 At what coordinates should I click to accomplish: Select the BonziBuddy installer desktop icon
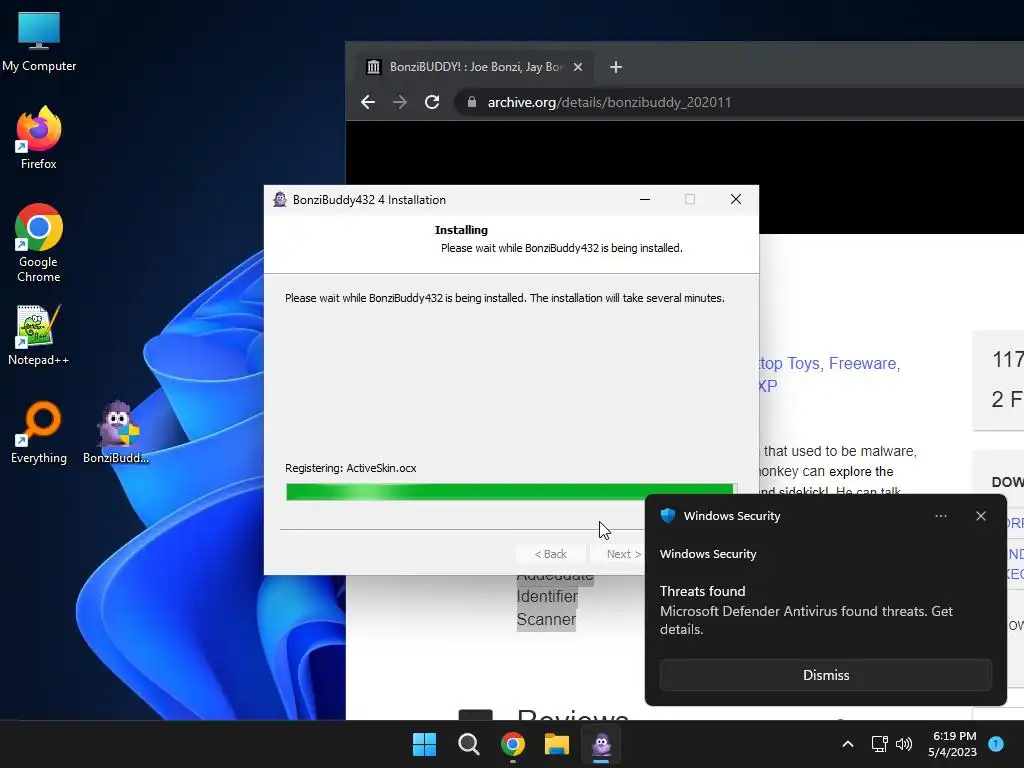point(116,432)
